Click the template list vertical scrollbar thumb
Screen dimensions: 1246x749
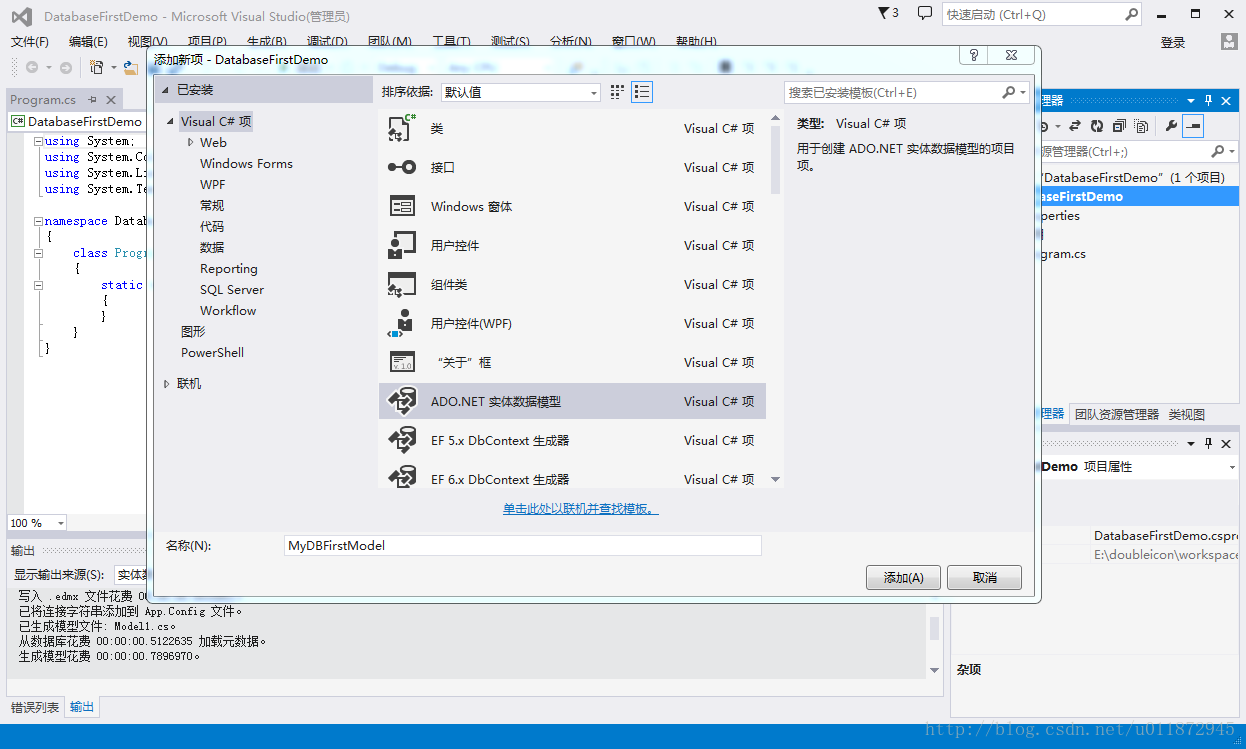tap(775, 159)
